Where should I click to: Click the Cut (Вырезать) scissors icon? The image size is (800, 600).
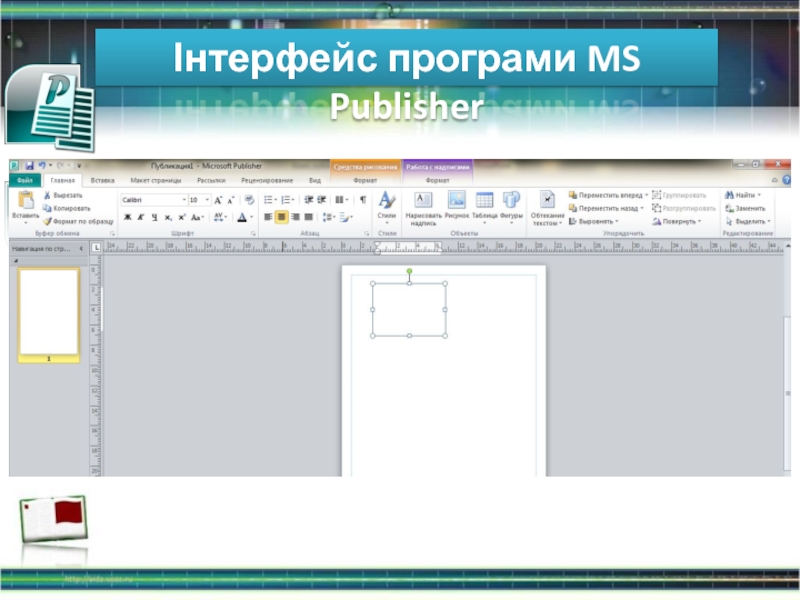(47, 195)
